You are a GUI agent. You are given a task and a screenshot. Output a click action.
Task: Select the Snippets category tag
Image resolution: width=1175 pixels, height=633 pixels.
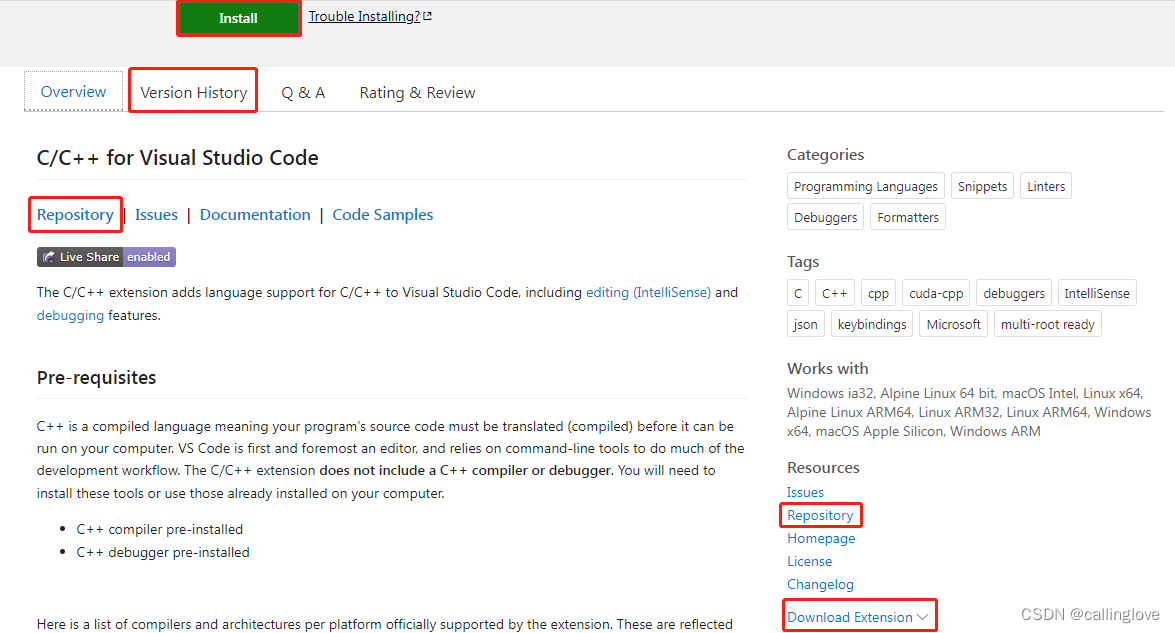[x=982, y=186]
